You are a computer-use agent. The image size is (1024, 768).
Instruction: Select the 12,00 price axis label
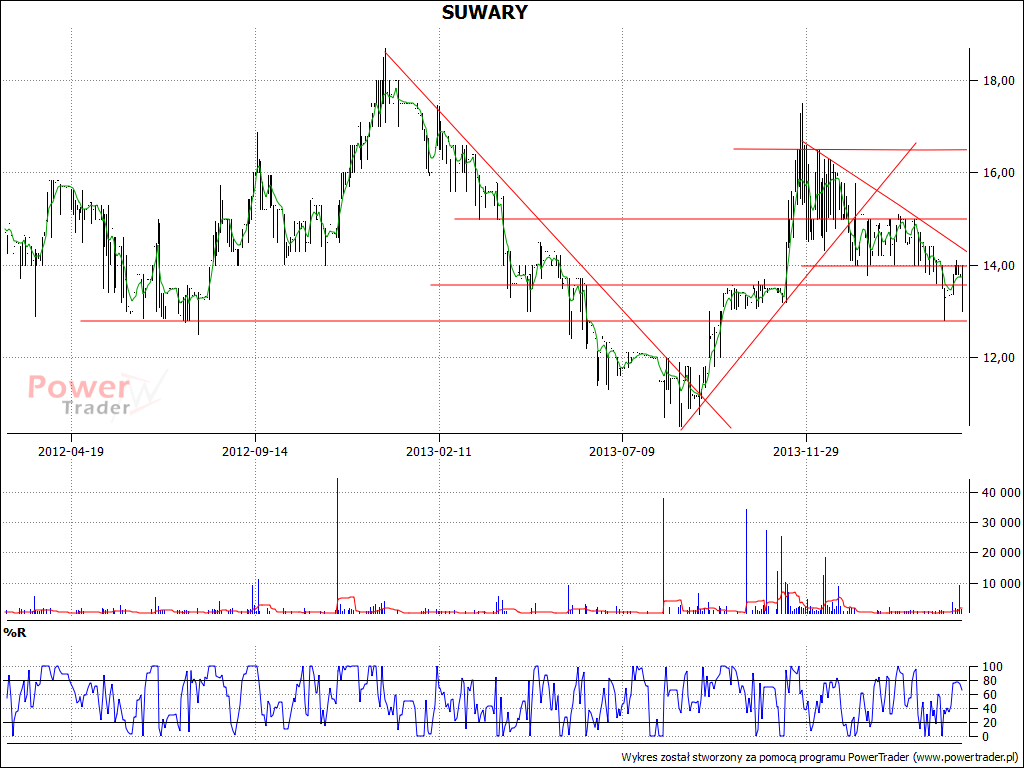pyautogui.click(x=999, y=358)
